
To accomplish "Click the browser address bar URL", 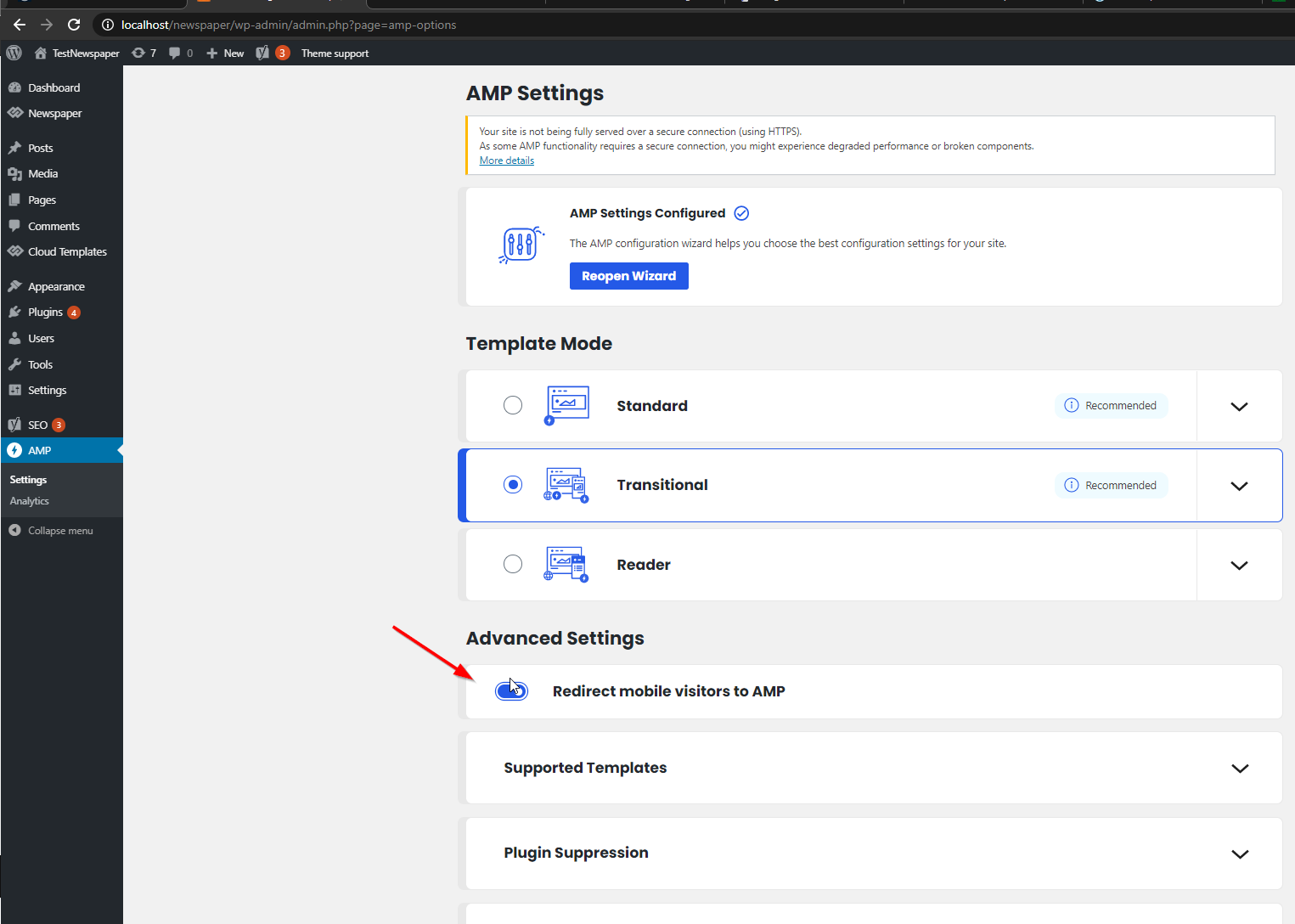I will (289, 25).
